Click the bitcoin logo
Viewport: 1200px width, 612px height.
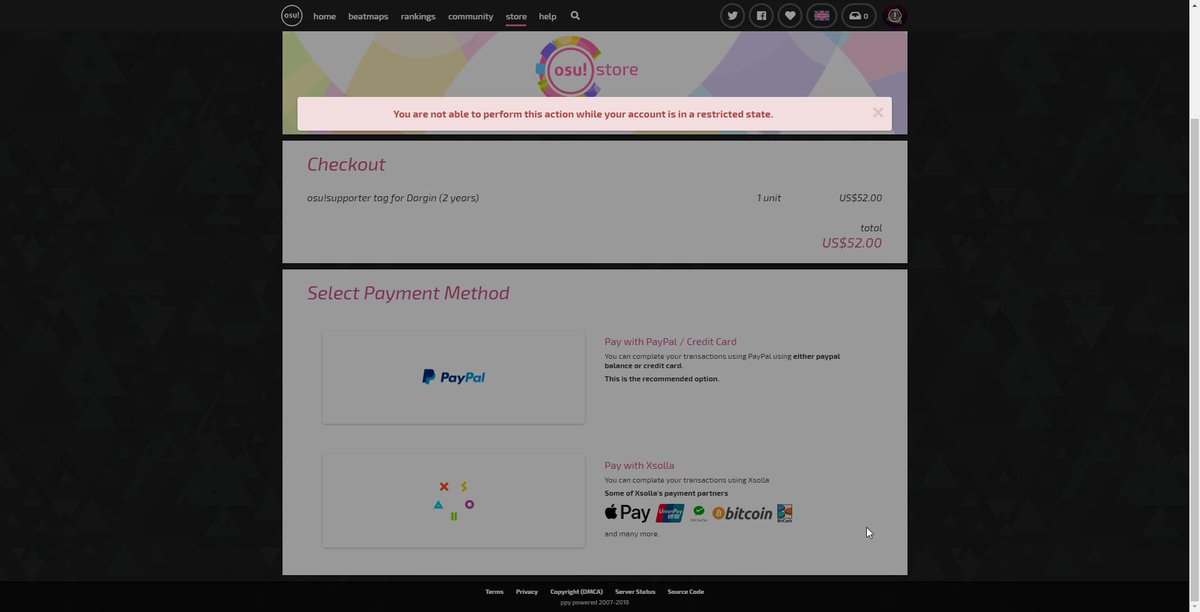(x=742, y=513)
